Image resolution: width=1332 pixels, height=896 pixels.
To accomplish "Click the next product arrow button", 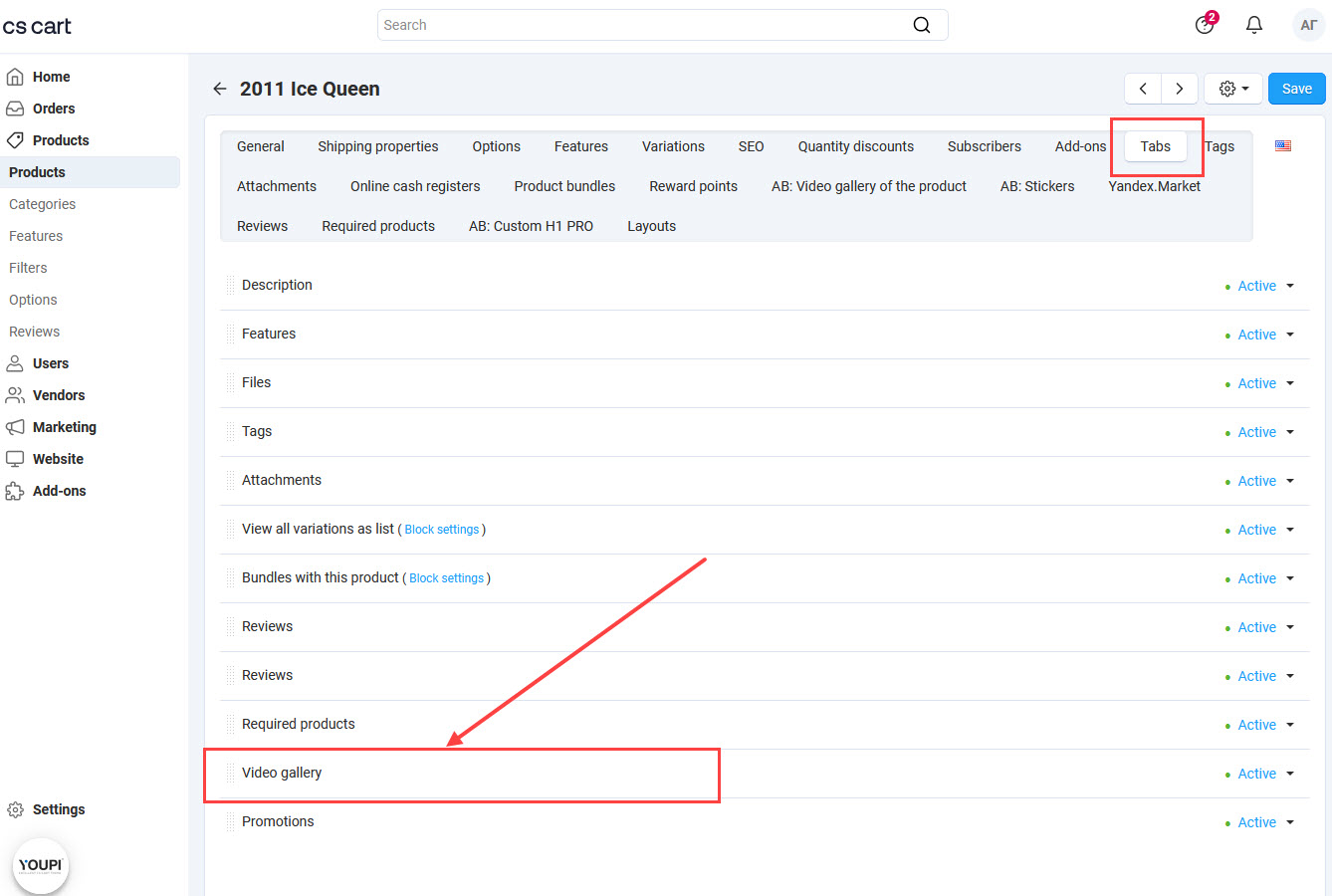I will click(1179, 88).
